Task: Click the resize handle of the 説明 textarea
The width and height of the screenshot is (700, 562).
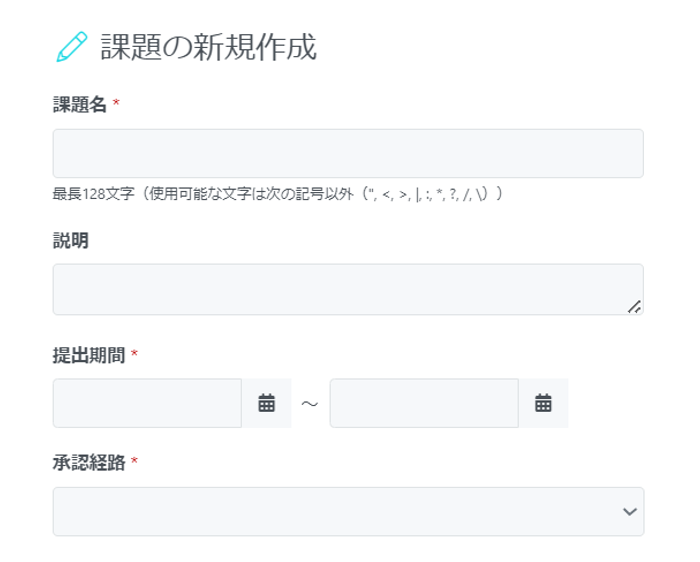Action: point(634,307)
